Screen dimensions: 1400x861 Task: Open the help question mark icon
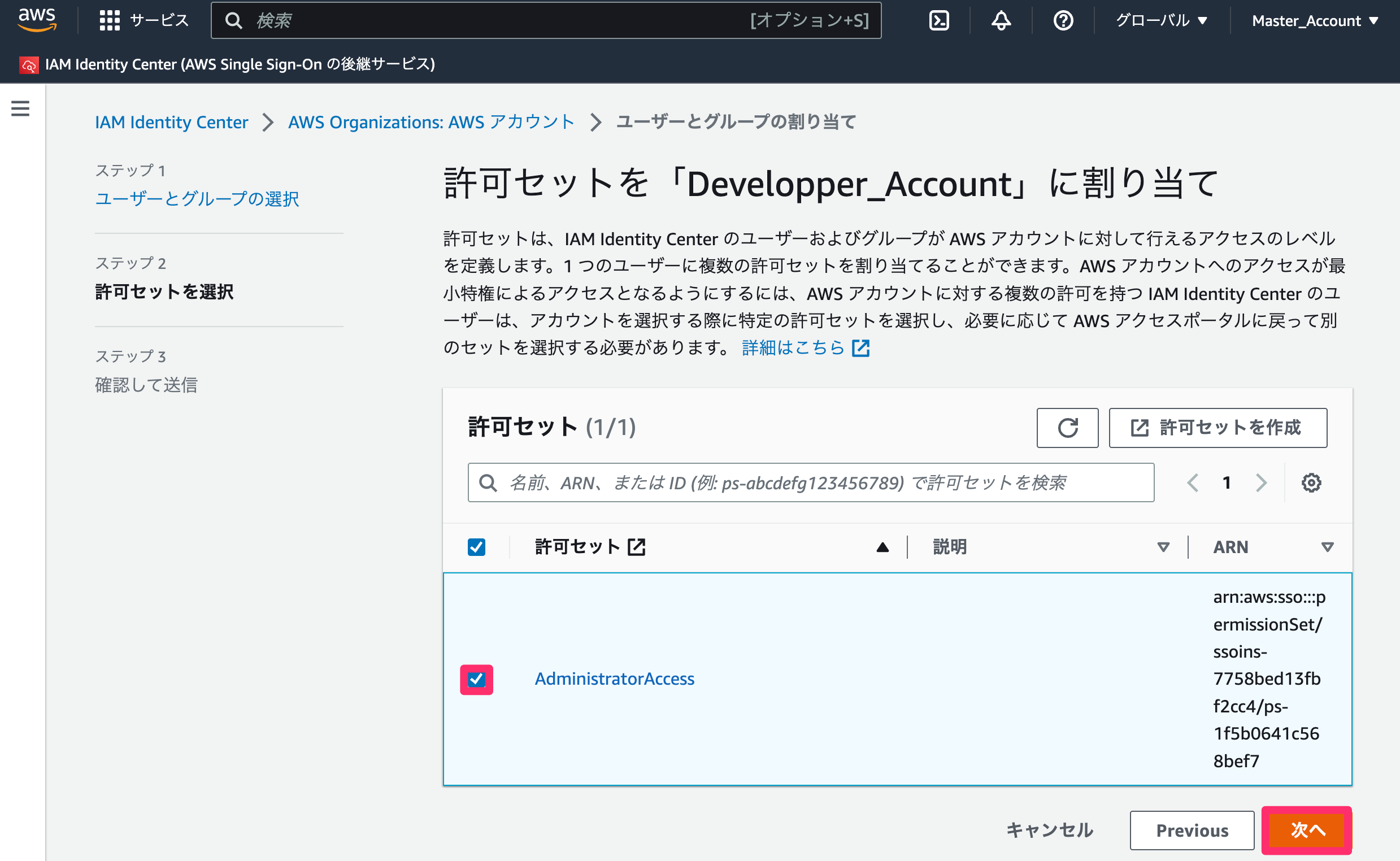tap(1063, 20)
